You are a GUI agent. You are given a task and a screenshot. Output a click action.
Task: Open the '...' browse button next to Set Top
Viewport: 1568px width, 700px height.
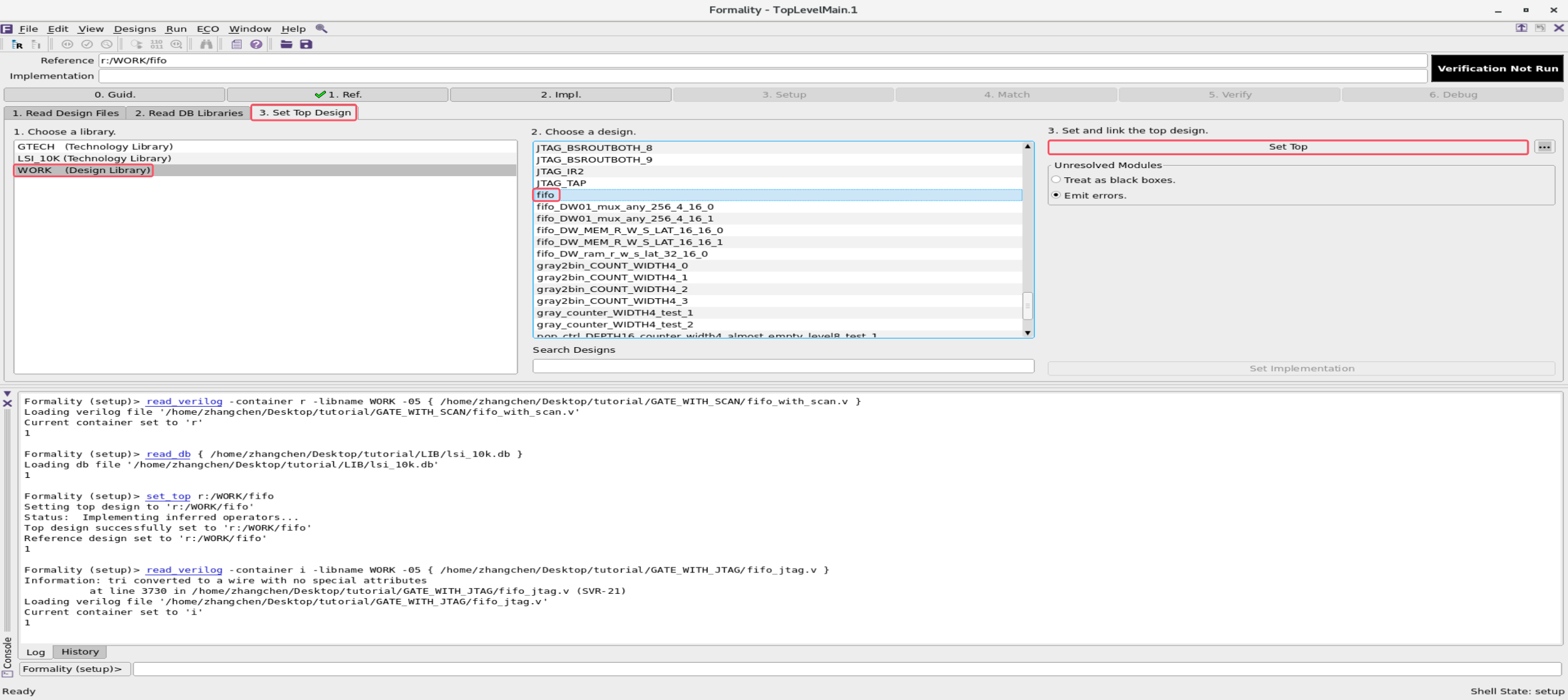(1545, 146)
